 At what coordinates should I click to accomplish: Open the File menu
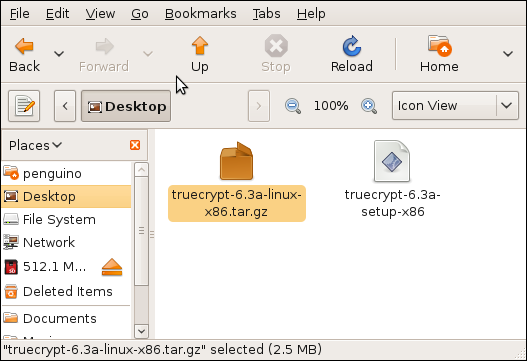click(19, 13)
